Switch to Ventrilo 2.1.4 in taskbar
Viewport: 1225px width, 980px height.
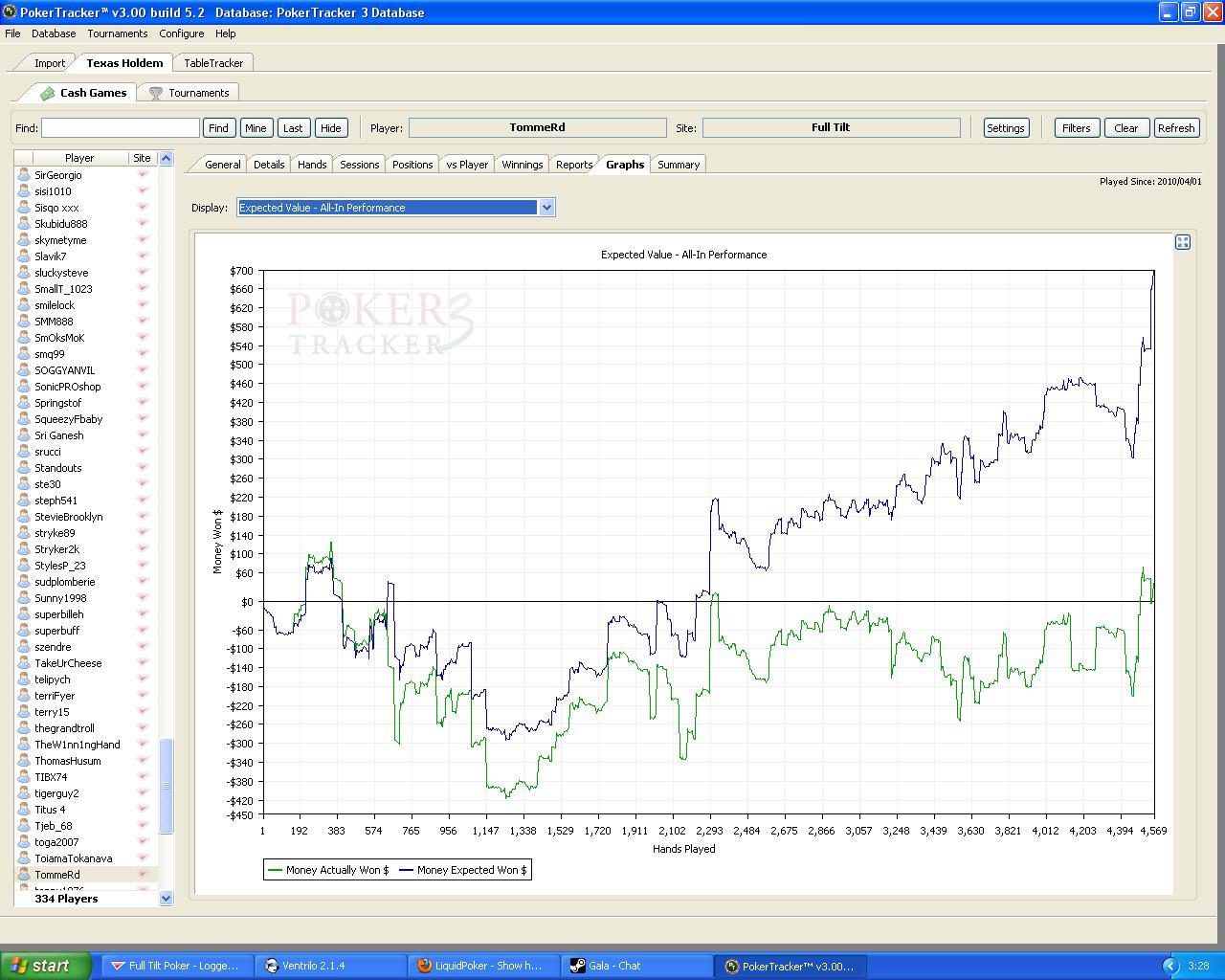point(330,966)
